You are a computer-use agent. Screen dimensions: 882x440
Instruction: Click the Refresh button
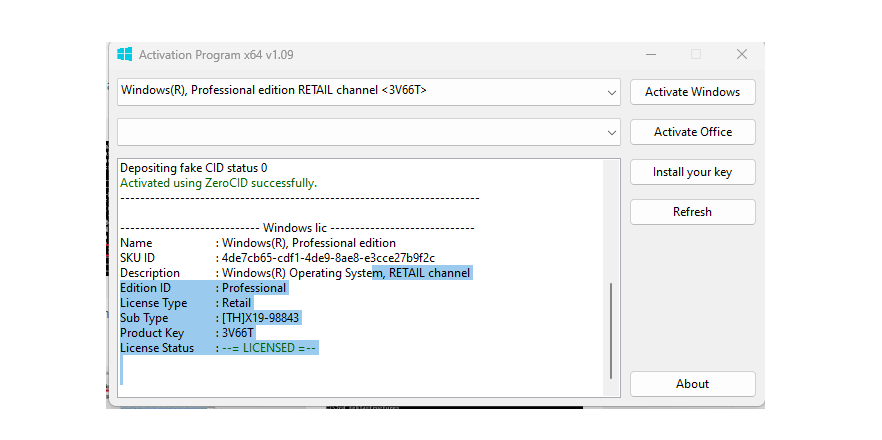[692, 212]
